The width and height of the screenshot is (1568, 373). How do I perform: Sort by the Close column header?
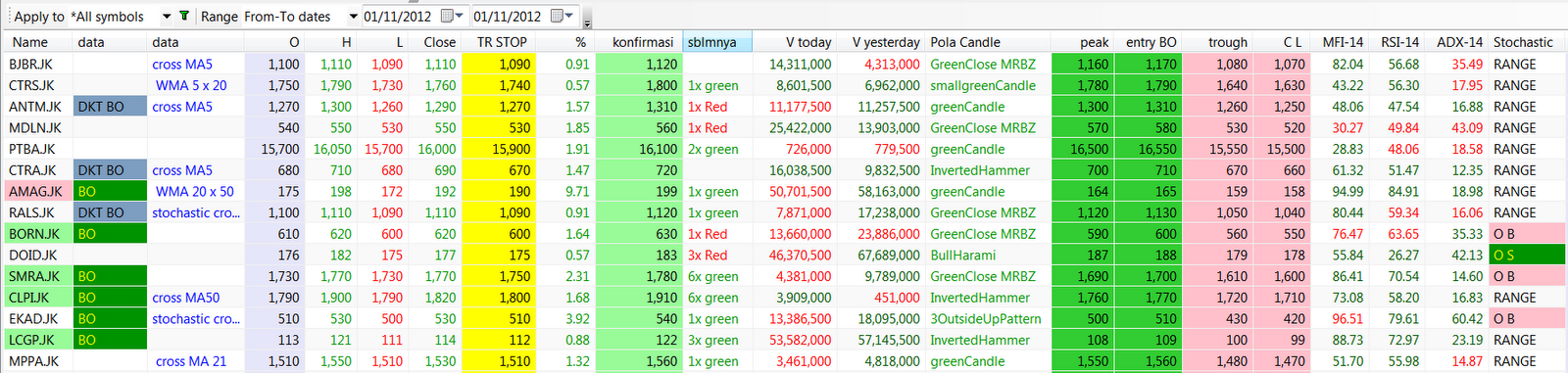[434, 42]
